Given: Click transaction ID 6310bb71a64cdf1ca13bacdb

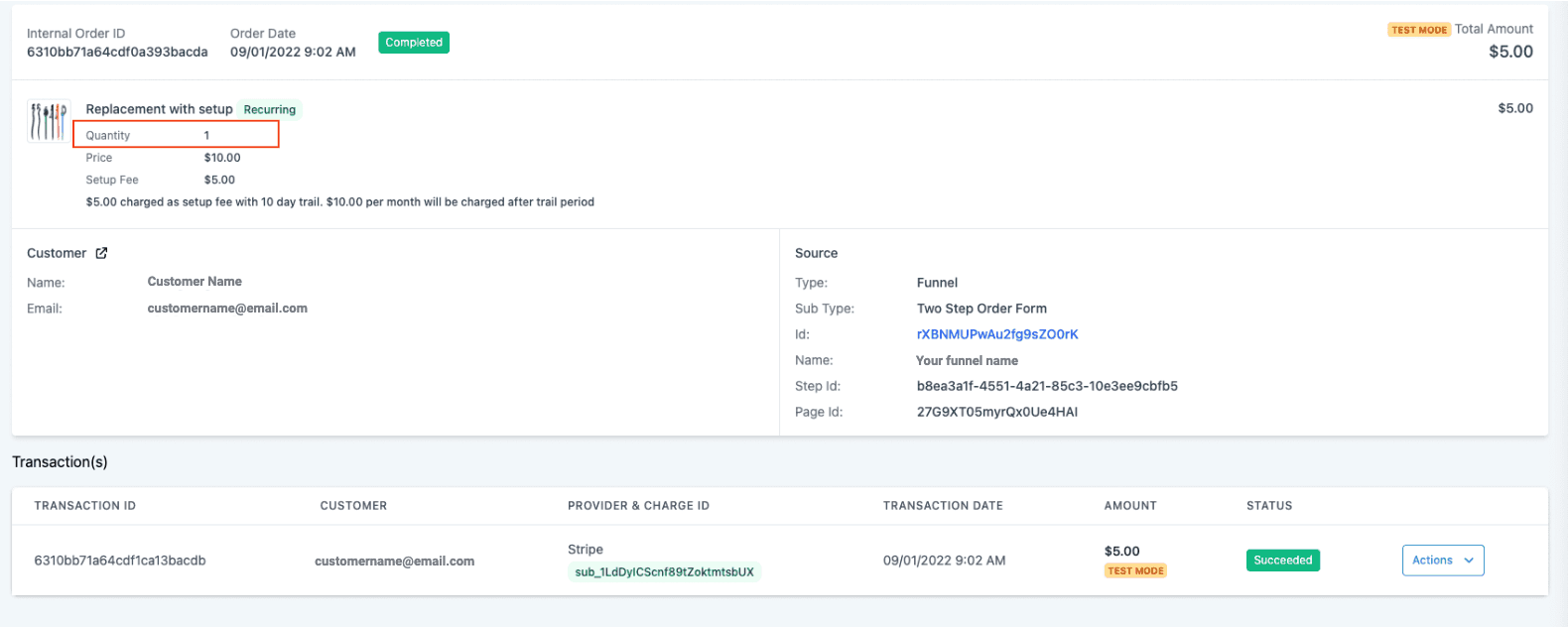Looking at the screenshot, I should [120, 561].
